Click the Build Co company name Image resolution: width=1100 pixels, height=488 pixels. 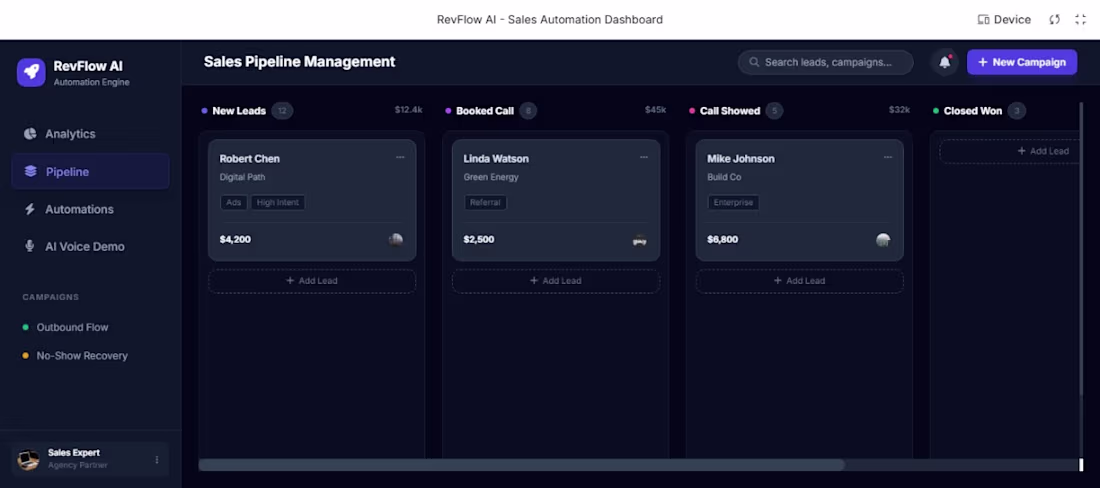pyautogui.click(x=724, y=177)
